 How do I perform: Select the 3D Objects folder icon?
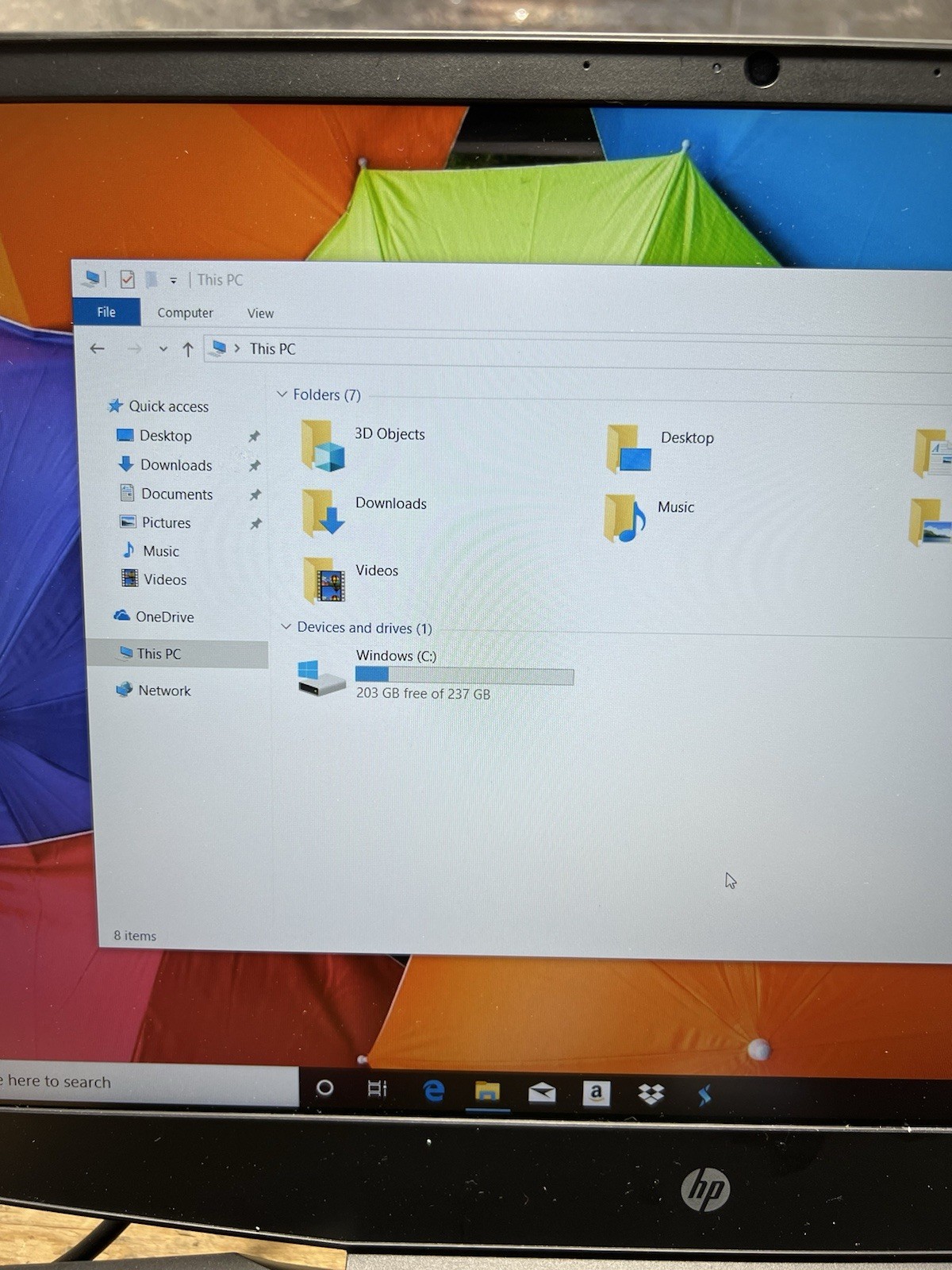(x=323, y=445)
